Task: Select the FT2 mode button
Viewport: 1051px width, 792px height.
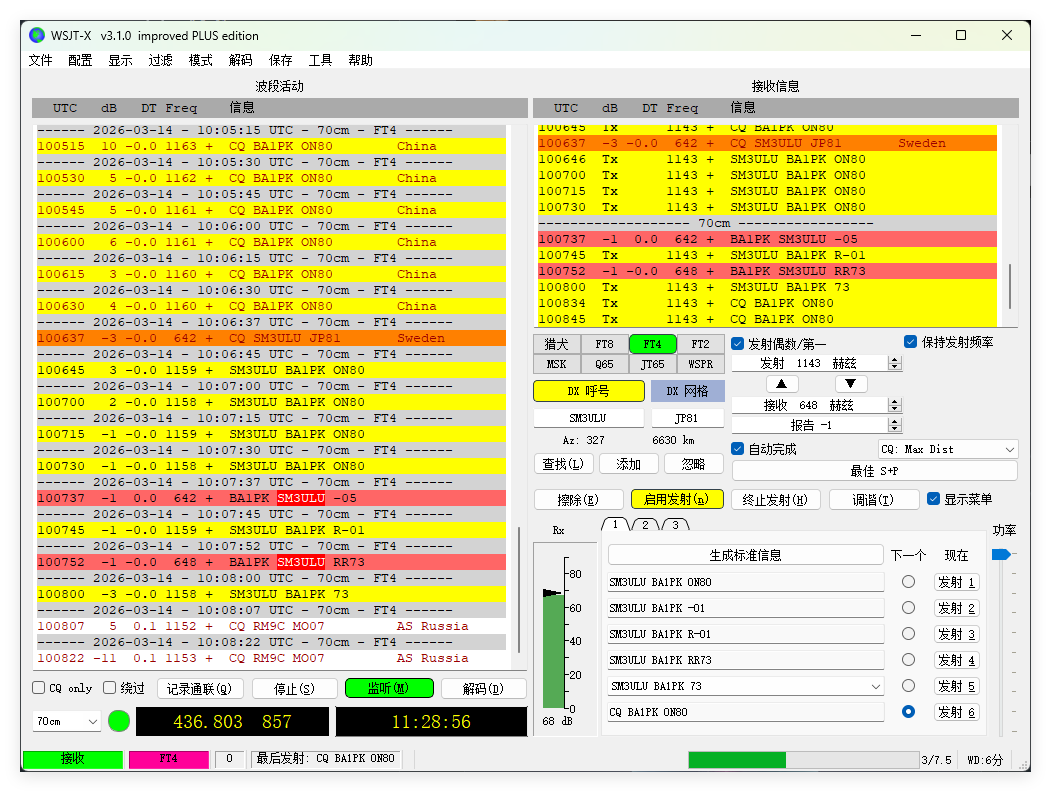Action: (700, 344)
